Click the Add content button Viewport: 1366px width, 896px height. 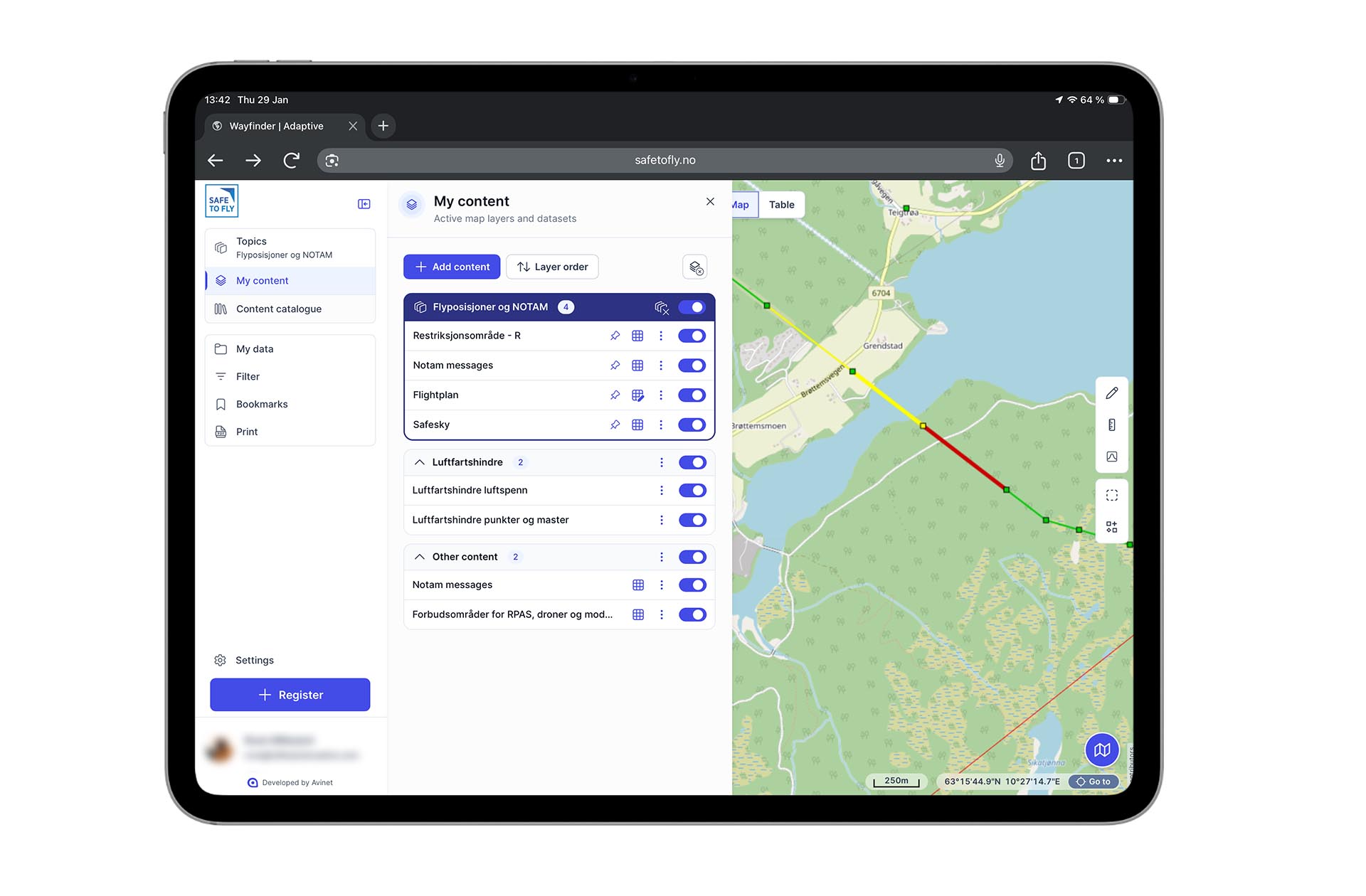click(x=452, y=267)
